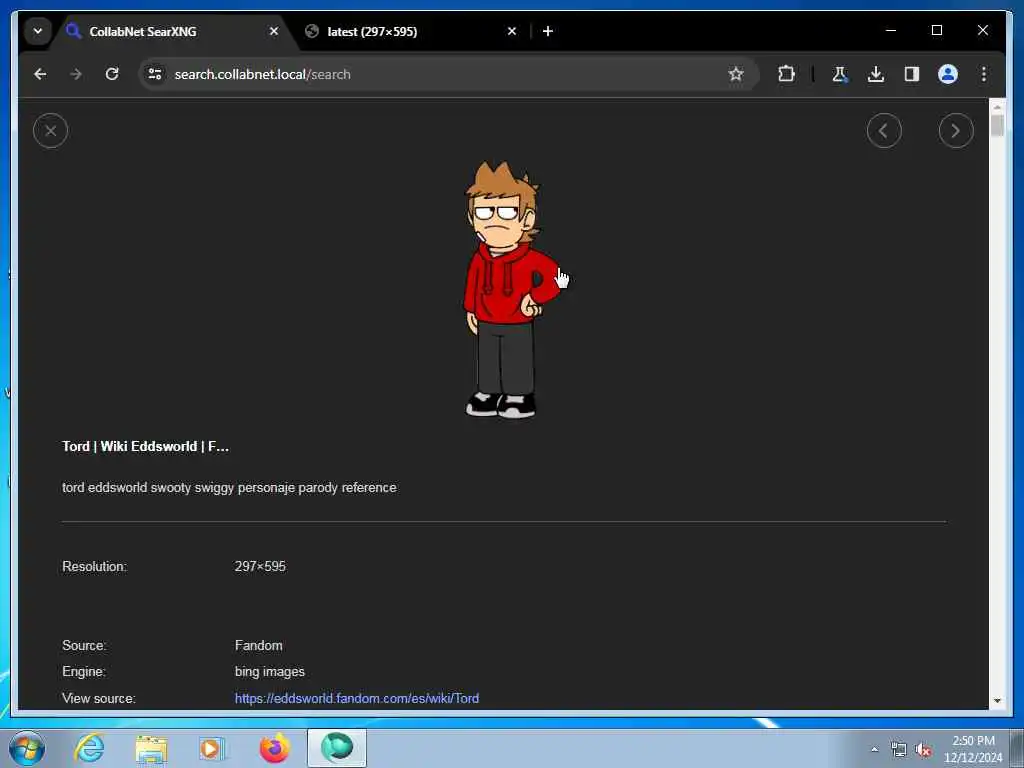This screenshot has height=768, width=1024.
Task: Toggle the browser side panel
Action: click(x=912, y=74)
